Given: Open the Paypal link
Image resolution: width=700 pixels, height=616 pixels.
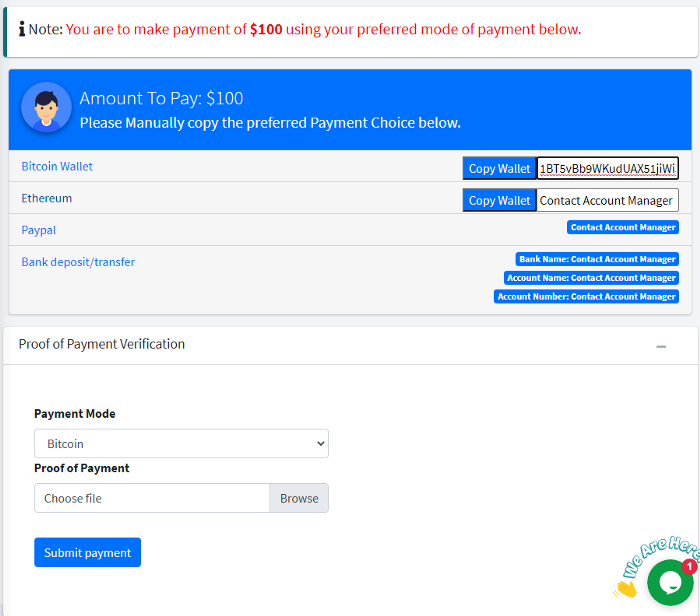Looking at the screenshot, I should (x=39, y=230).
